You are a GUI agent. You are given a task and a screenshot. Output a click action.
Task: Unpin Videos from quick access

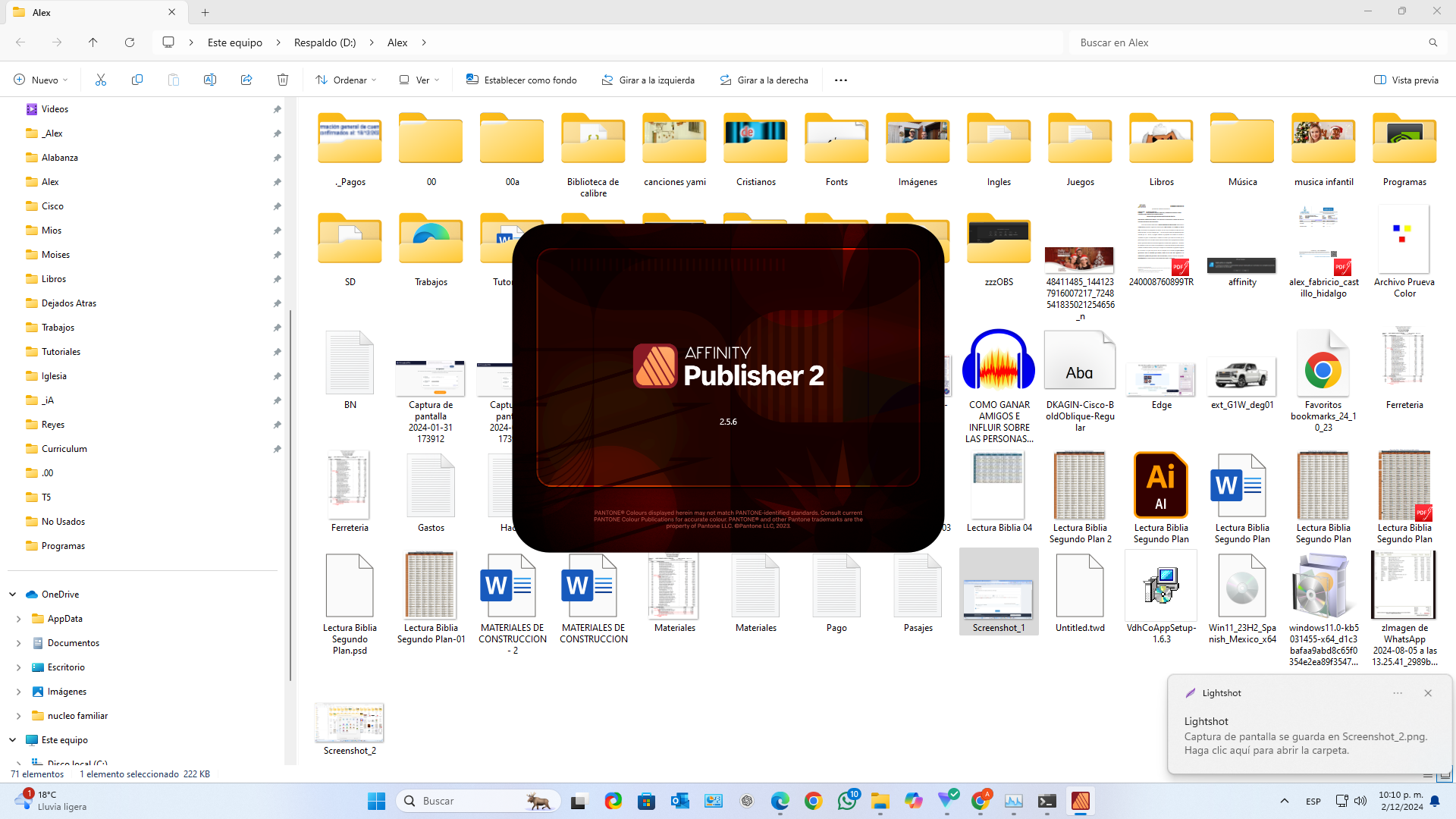coord(277,109)
